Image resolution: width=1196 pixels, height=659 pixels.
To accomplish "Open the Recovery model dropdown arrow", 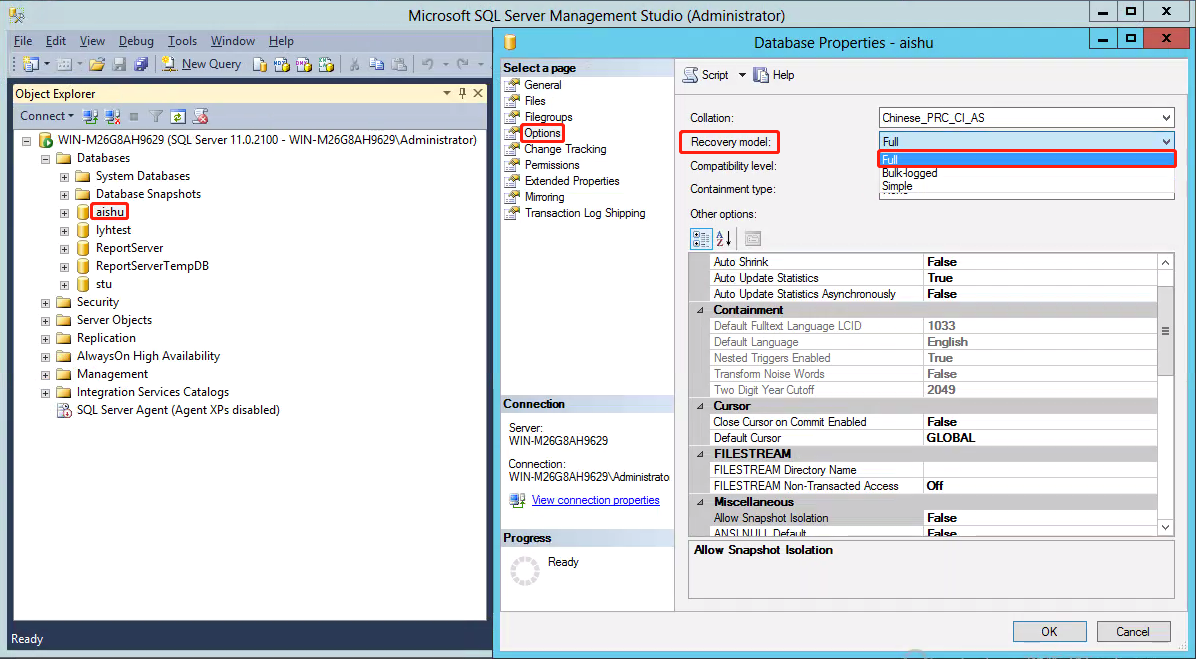I will click(x=1166, y=141).
